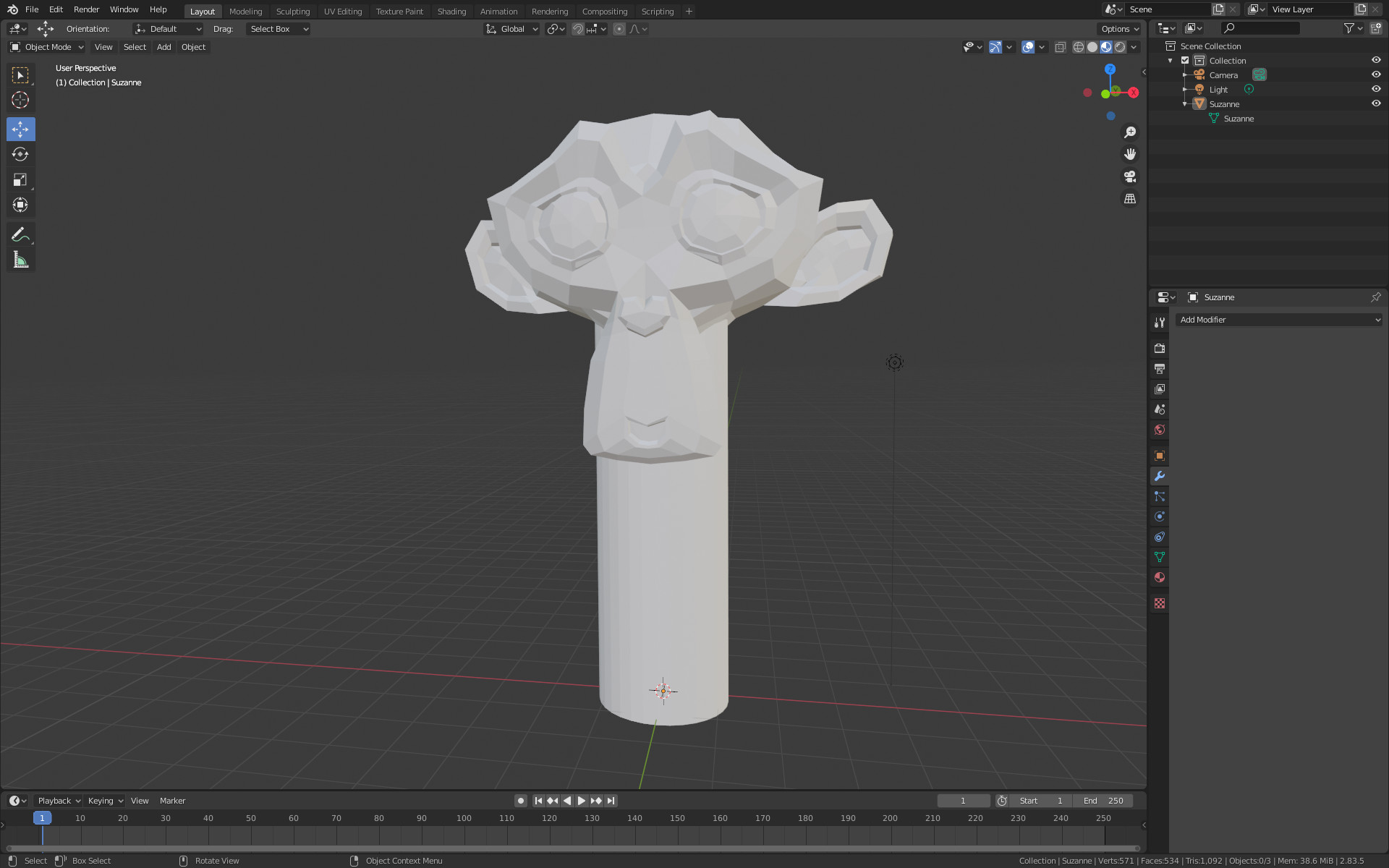Click the pan view hand icon
Viewport: 1389px width, 868px height.
pos(1130,154)
